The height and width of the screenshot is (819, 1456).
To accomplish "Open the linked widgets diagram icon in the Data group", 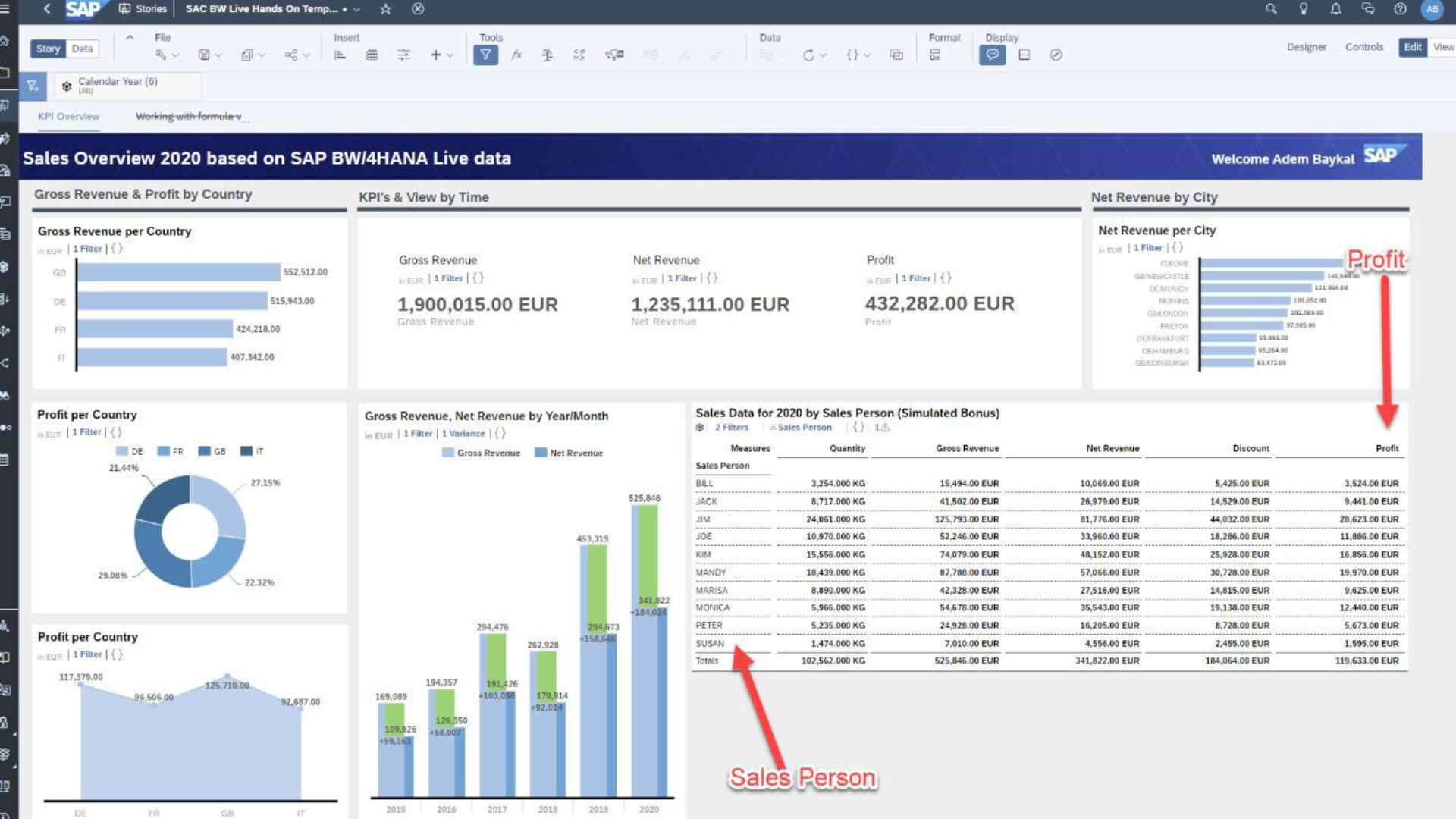I will coord(896,55).
